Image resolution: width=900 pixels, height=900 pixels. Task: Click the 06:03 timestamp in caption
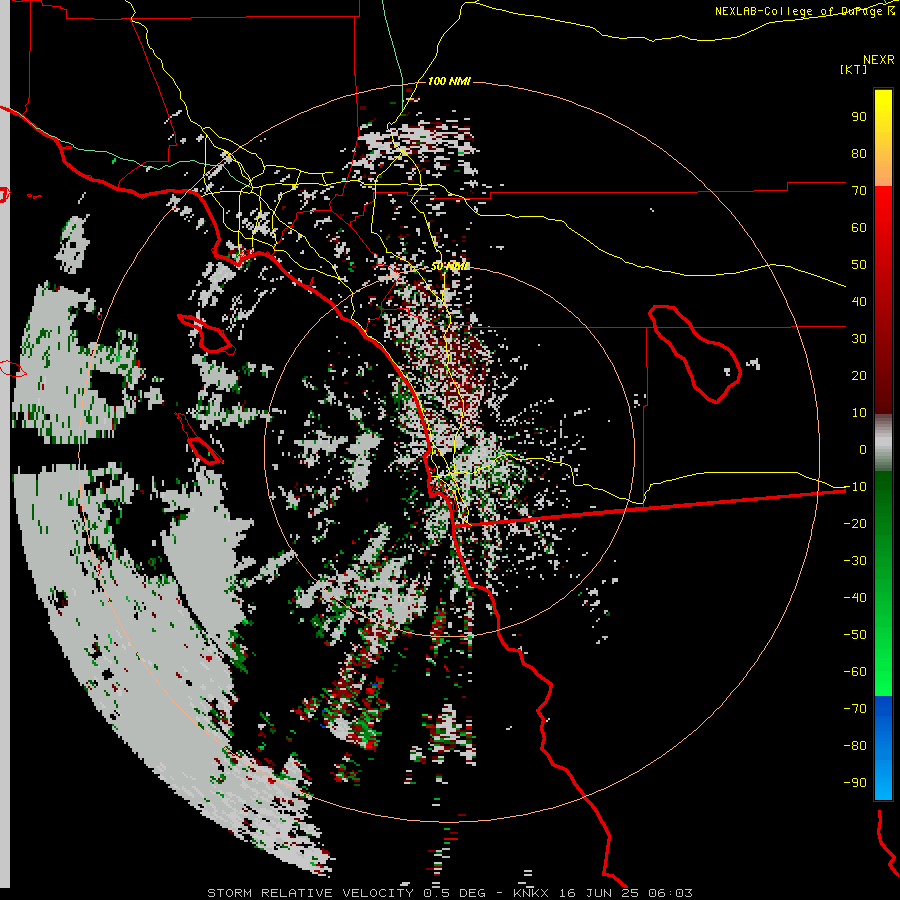[670, 893]
